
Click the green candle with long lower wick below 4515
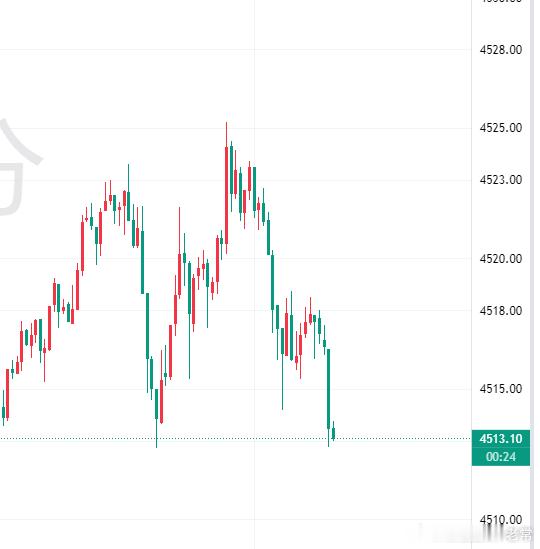tap(282, 368)
